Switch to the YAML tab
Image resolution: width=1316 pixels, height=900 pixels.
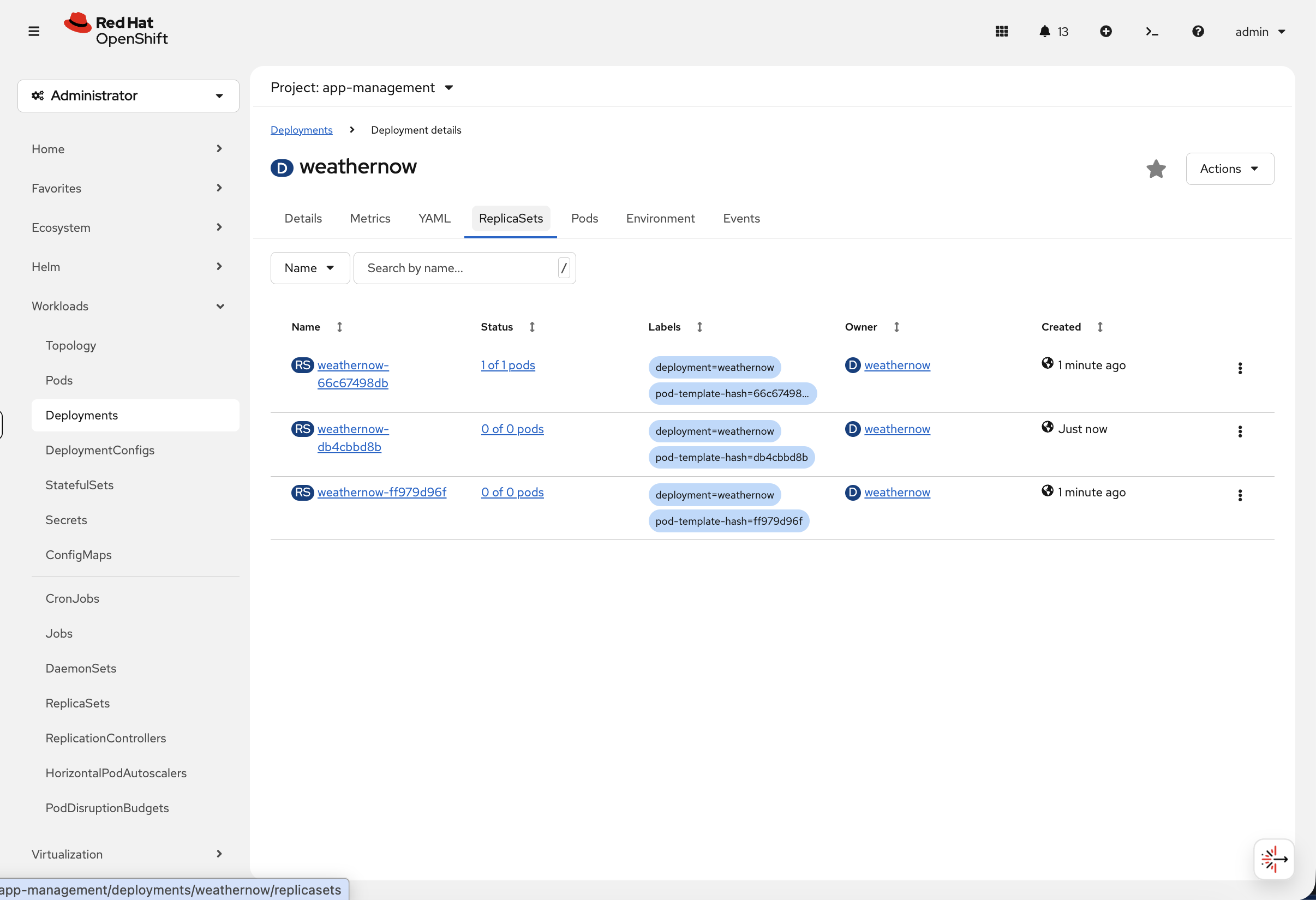click(434, 219)
